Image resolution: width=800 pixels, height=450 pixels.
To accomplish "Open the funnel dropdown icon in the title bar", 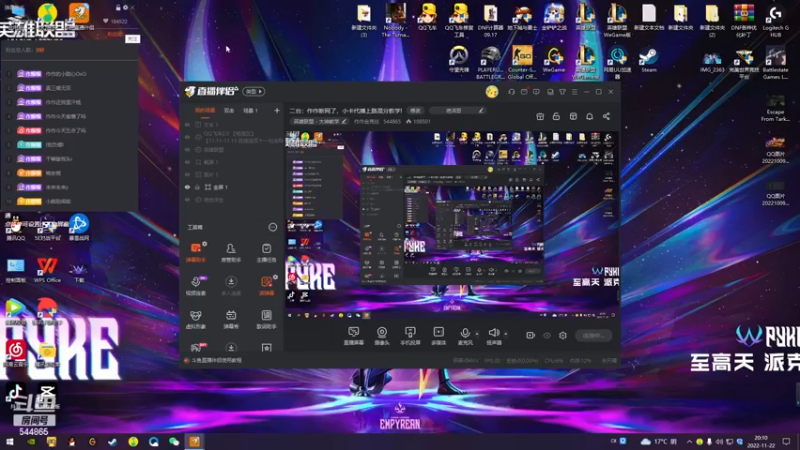I will 562,92.
